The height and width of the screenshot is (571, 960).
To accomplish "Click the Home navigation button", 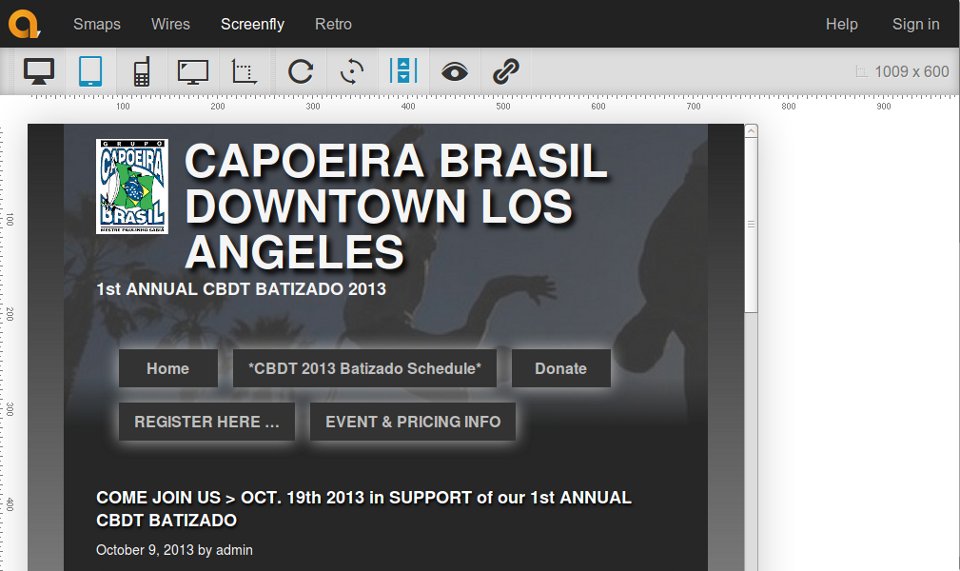I will [x=168, y=368].
